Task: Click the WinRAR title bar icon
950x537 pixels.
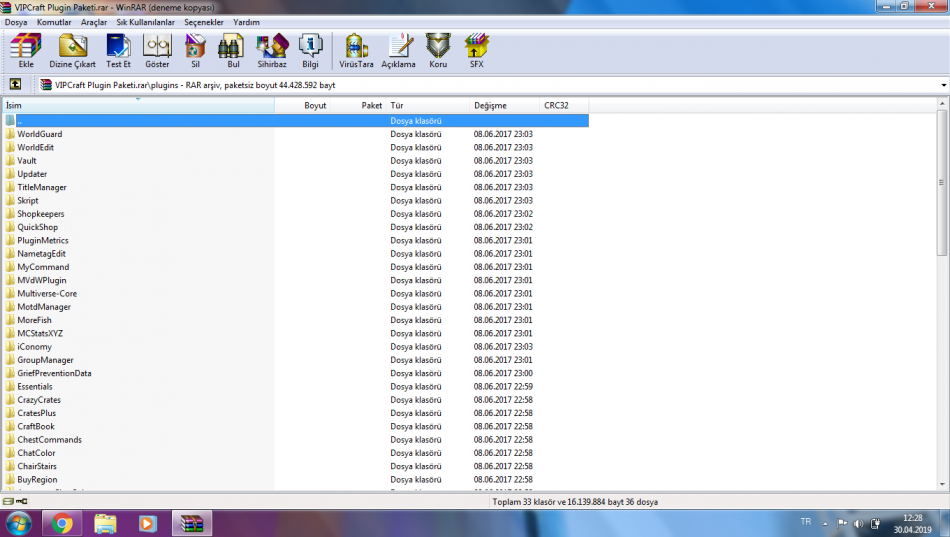Action: pyautogui.click(x=5, y=7)
